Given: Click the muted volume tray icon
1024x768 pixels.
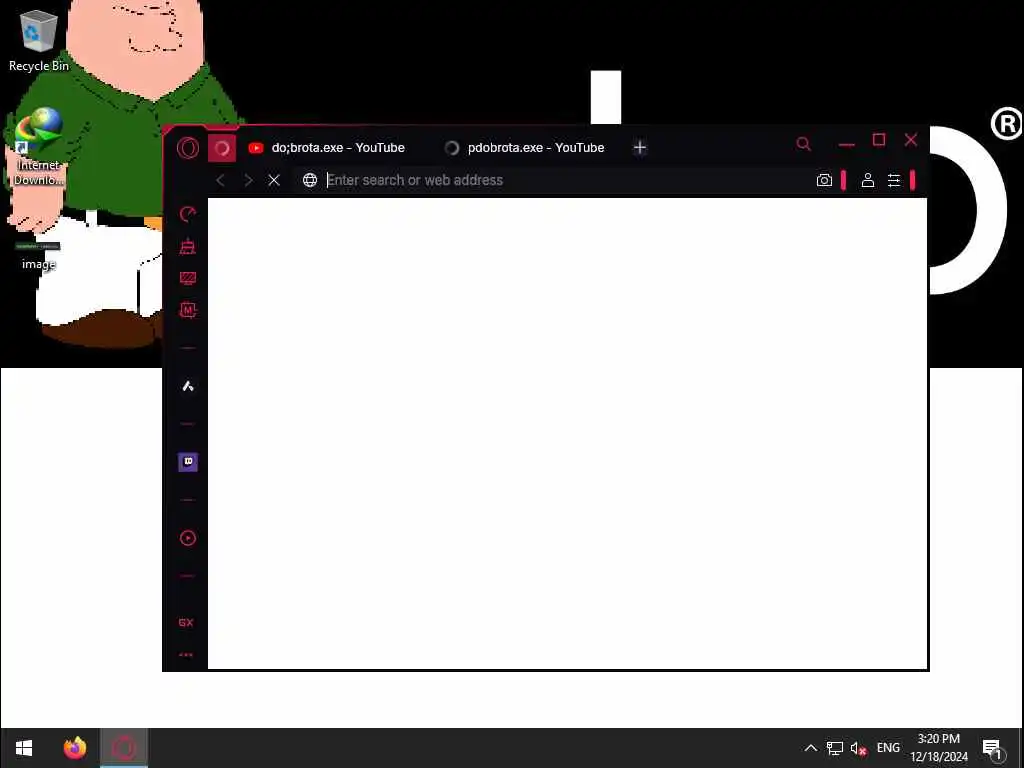Looking at the screenshot, I should [x=858, y=748].
